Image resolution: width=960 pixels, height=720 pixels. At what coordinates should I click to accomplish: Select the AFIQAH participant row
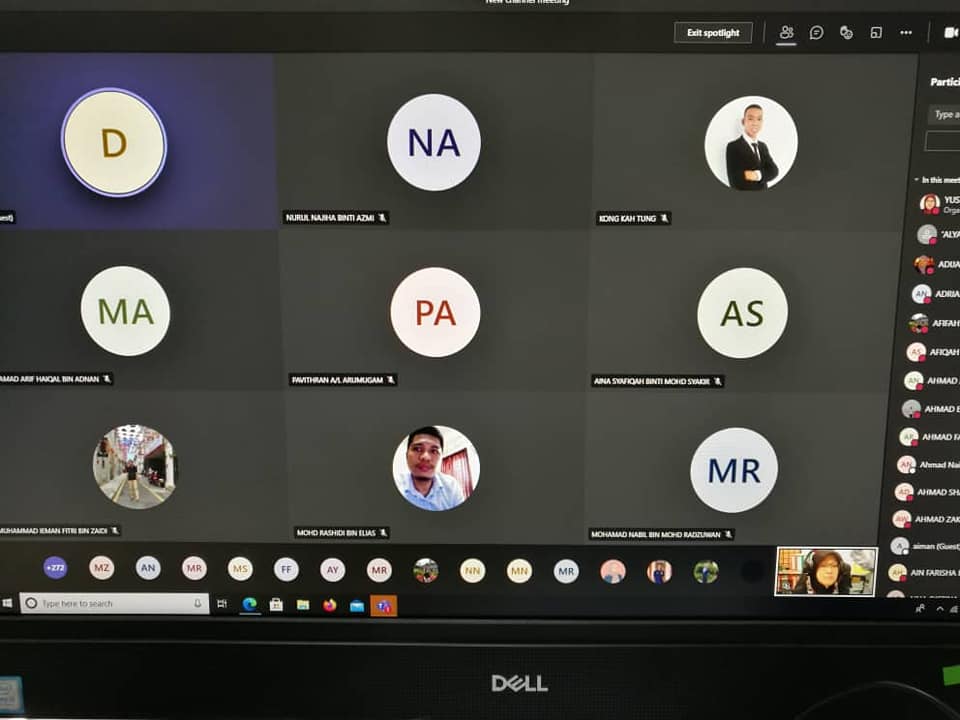932,352
